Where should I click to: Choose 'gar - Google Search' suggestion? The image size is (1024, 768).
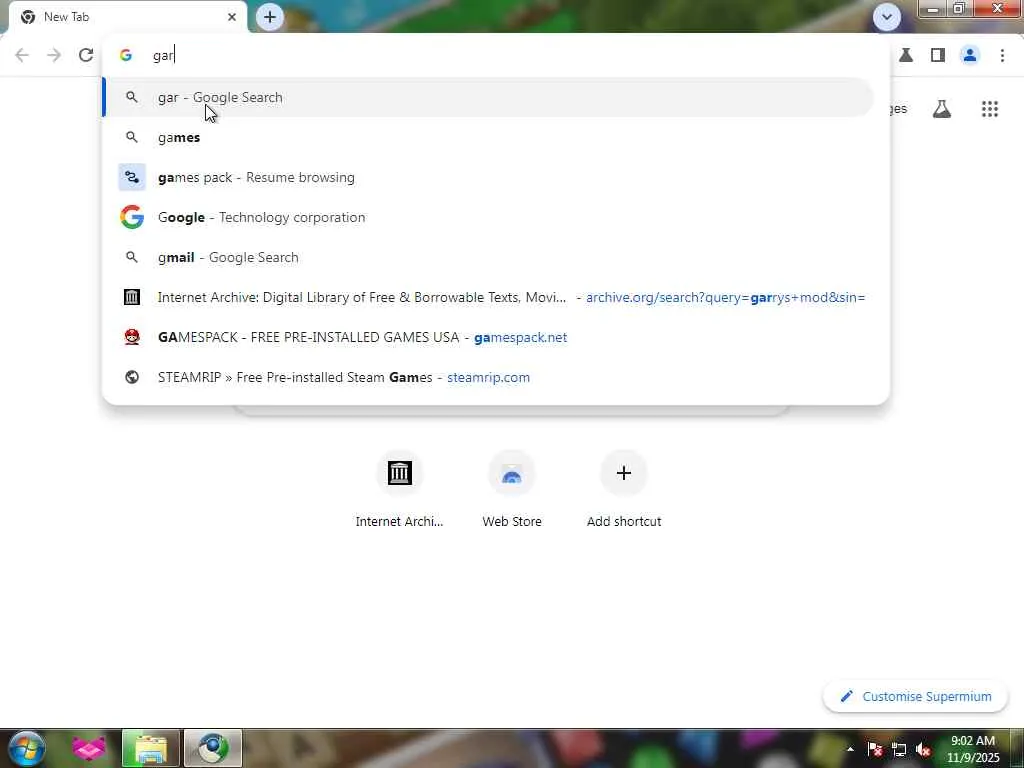(x=488, y=97)
